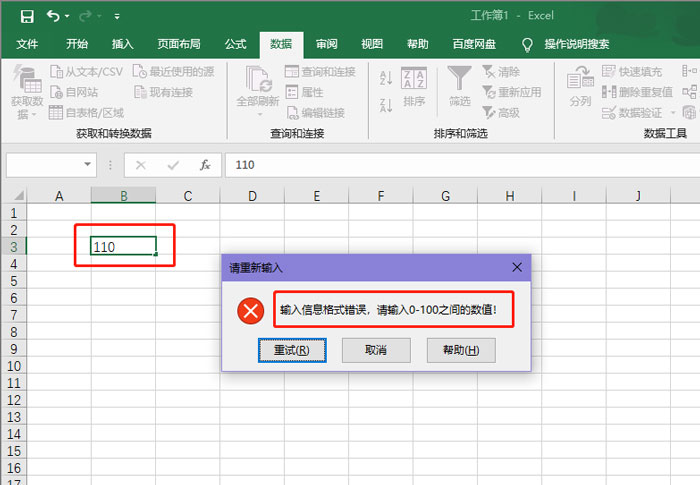Switch to the 插入 (Insert) tab

(x=123, y=44)
